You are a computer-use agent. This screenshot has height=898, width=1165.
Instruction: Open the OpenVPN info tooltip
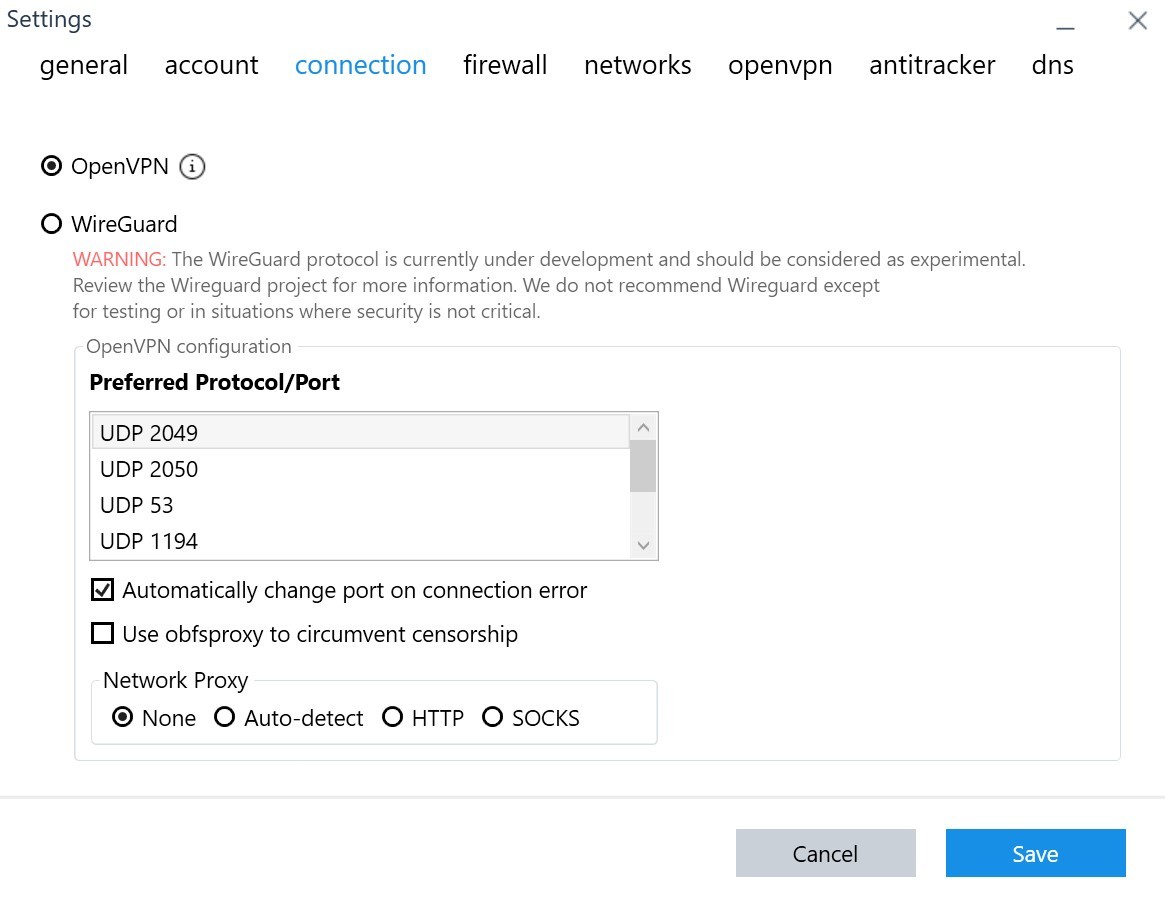(191, 167)
